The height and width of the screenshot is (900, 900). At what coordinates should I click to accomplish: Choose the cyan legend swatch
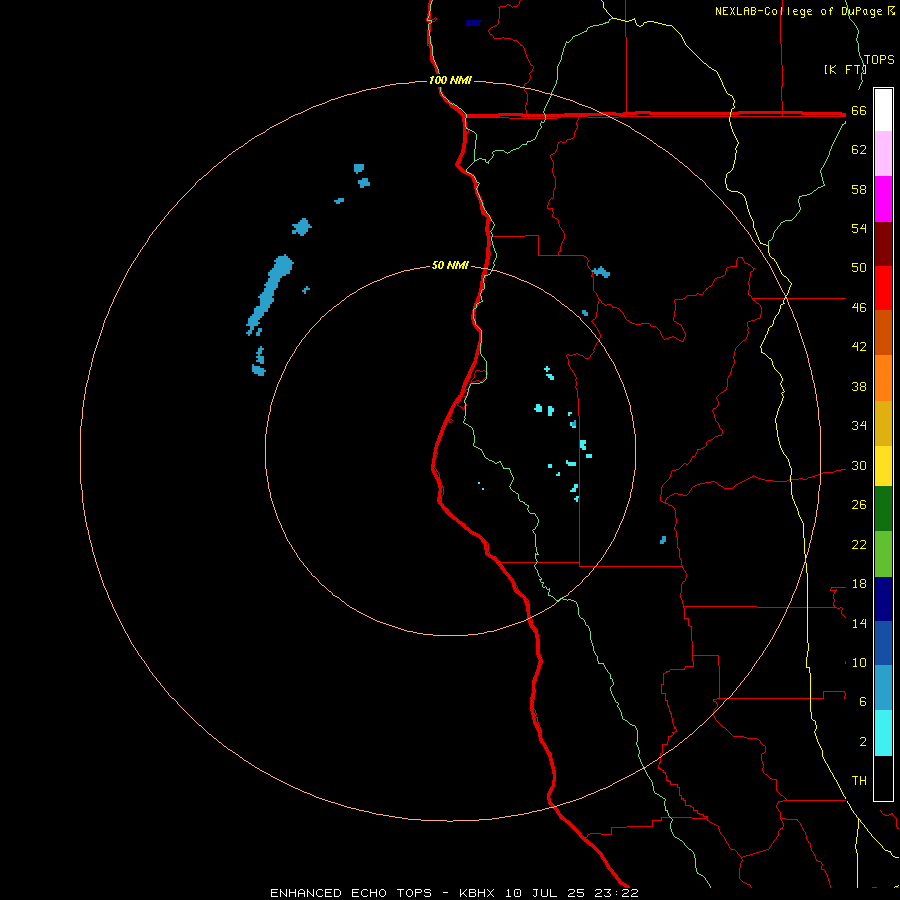click(x=883, y=733)
